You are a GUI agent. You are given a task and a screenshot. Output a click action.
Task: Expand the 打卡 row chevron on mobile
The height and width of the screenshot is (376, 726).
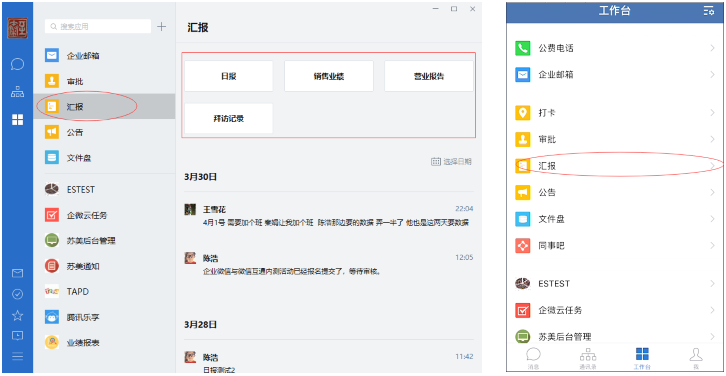pos(712,113)
